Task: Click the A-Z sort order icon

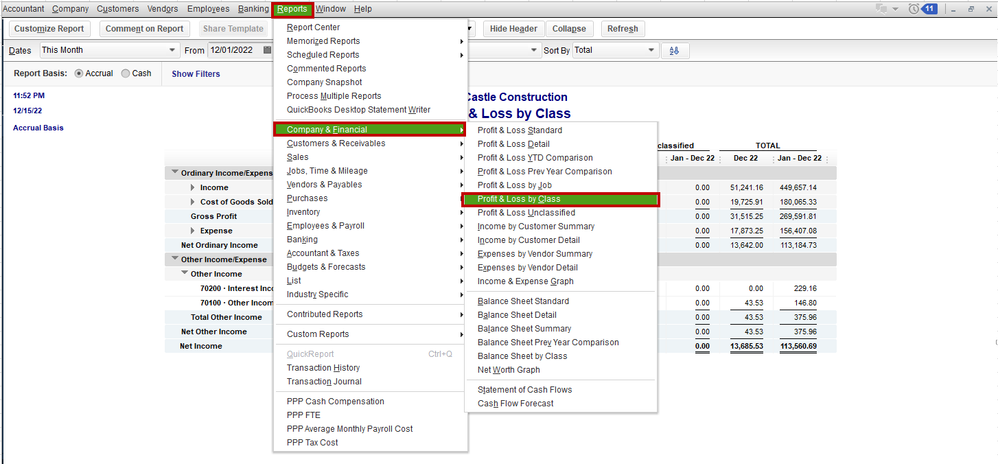Action: click(675, 51)
